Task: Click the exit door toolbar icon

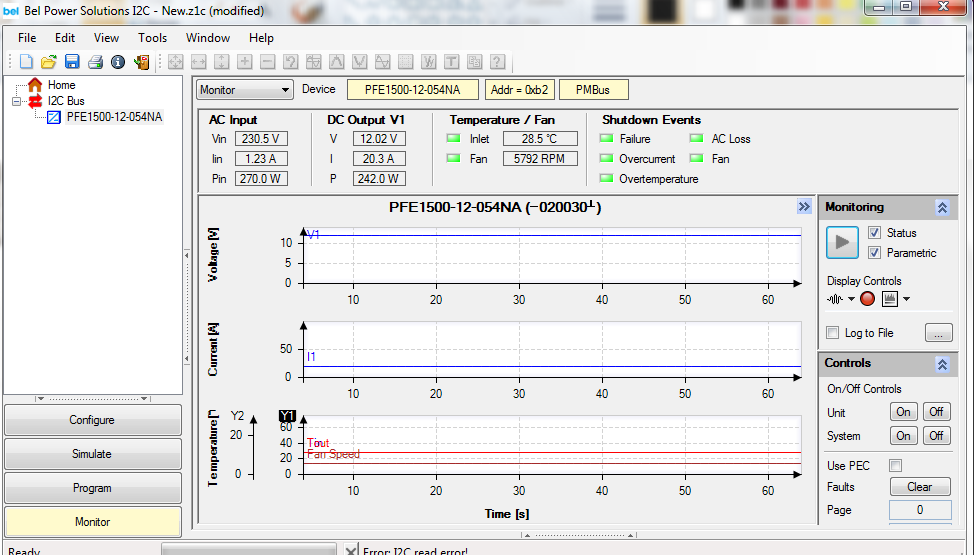Action: [x=141, y=62]
